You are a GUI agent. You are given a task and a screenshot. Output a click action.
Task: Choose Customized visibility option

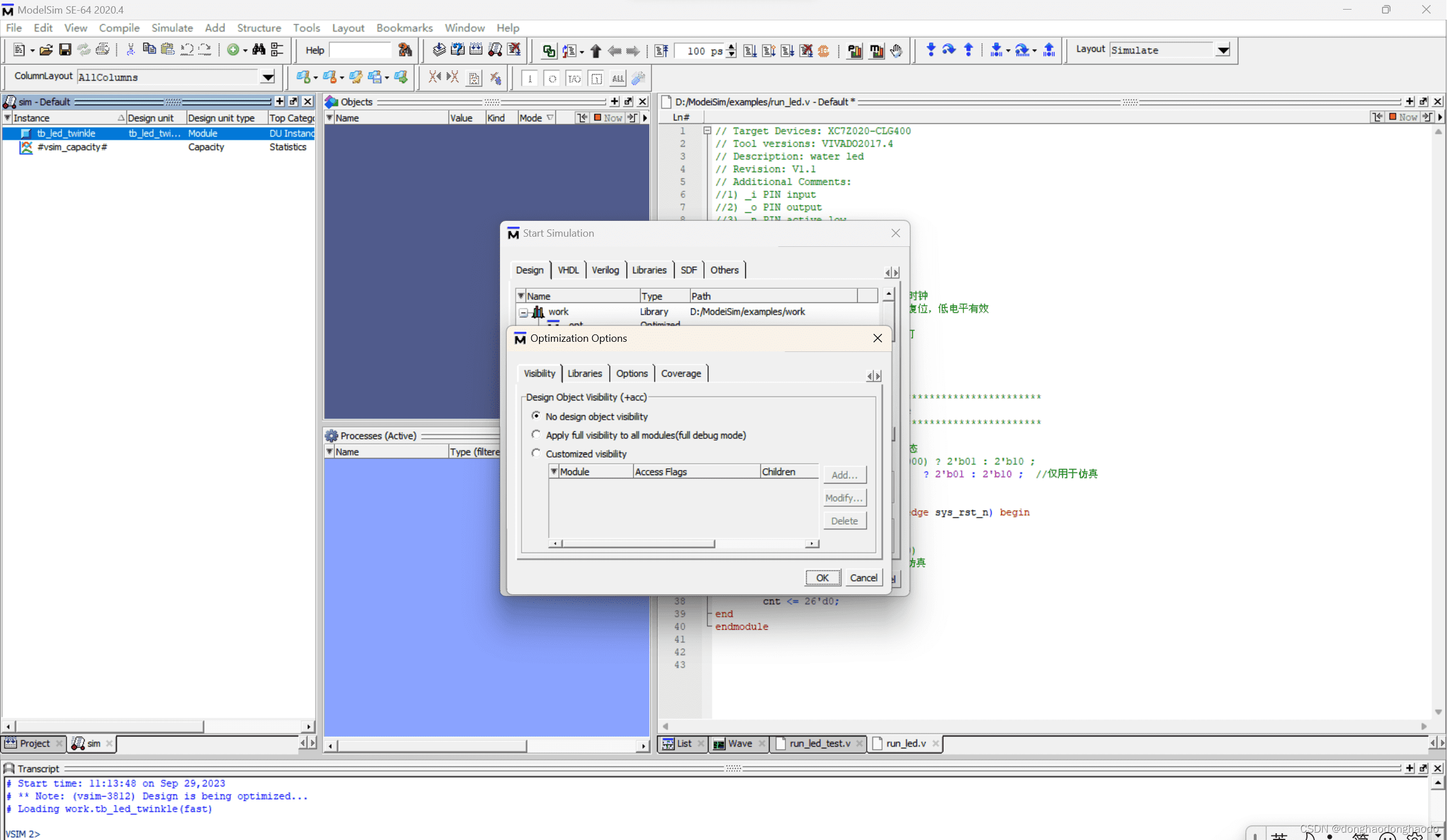536,453
